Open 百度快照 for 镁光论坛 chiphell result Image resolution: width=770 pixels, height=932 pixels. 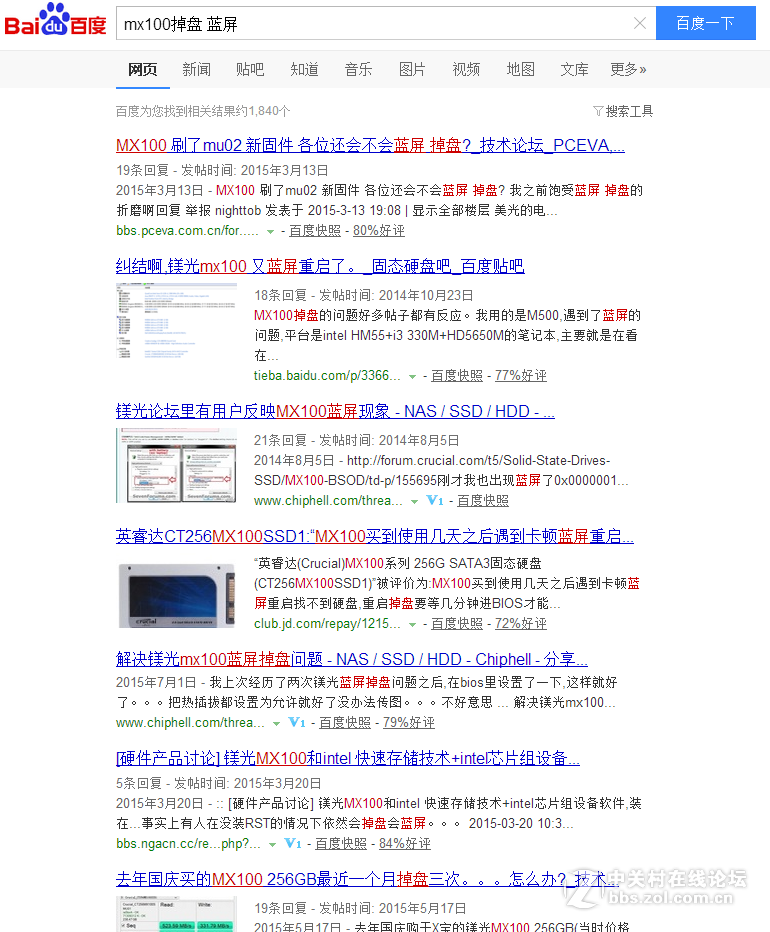pos(483,500)
